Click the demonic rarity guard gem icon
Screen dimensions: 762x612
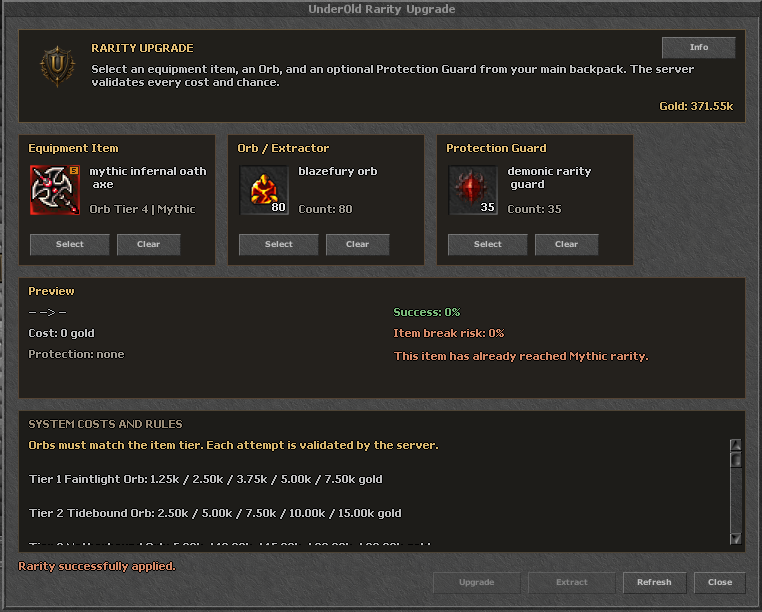coord(473,190)
